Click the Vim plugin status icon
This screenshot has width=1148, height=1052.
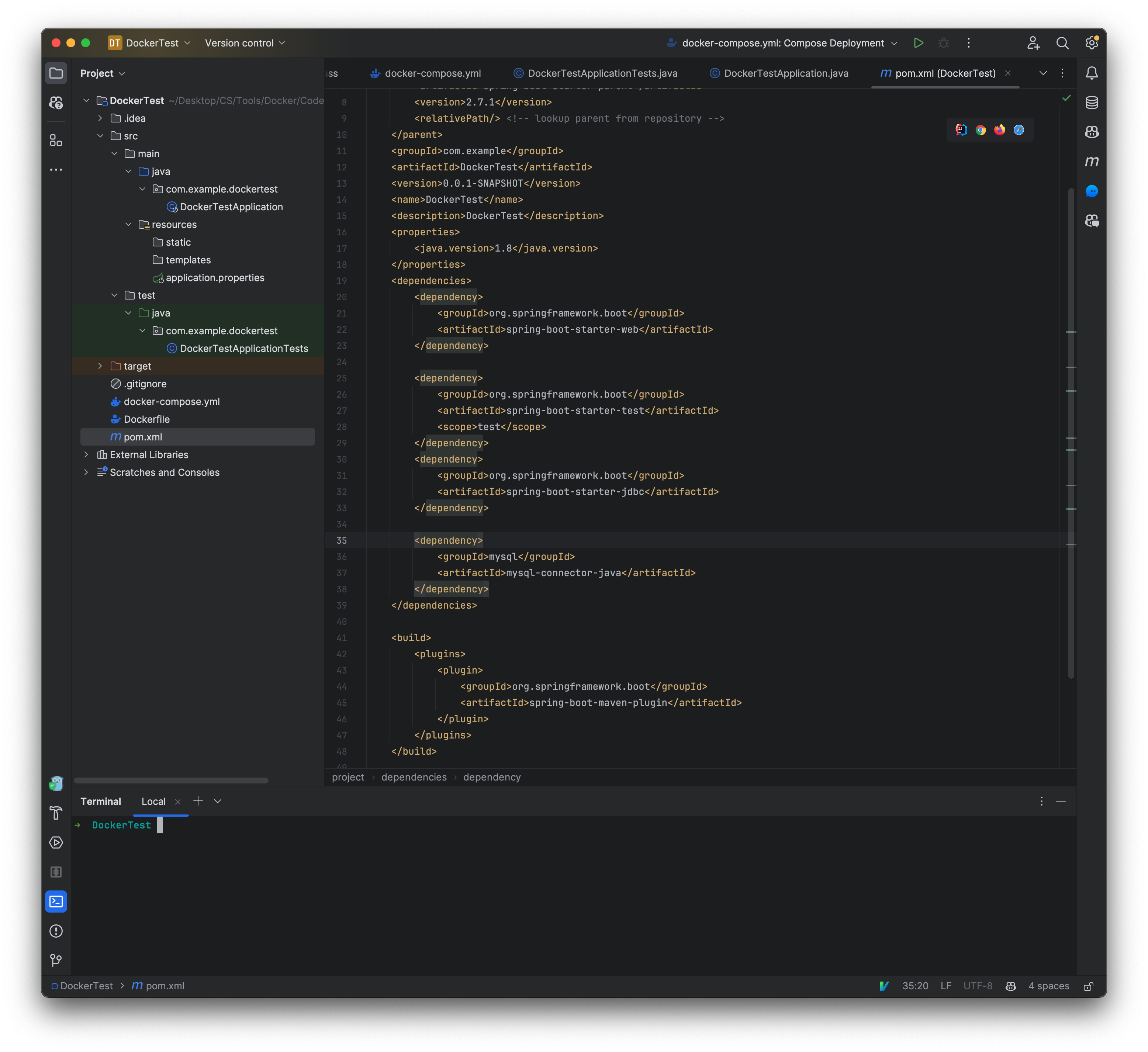[884, 987]
